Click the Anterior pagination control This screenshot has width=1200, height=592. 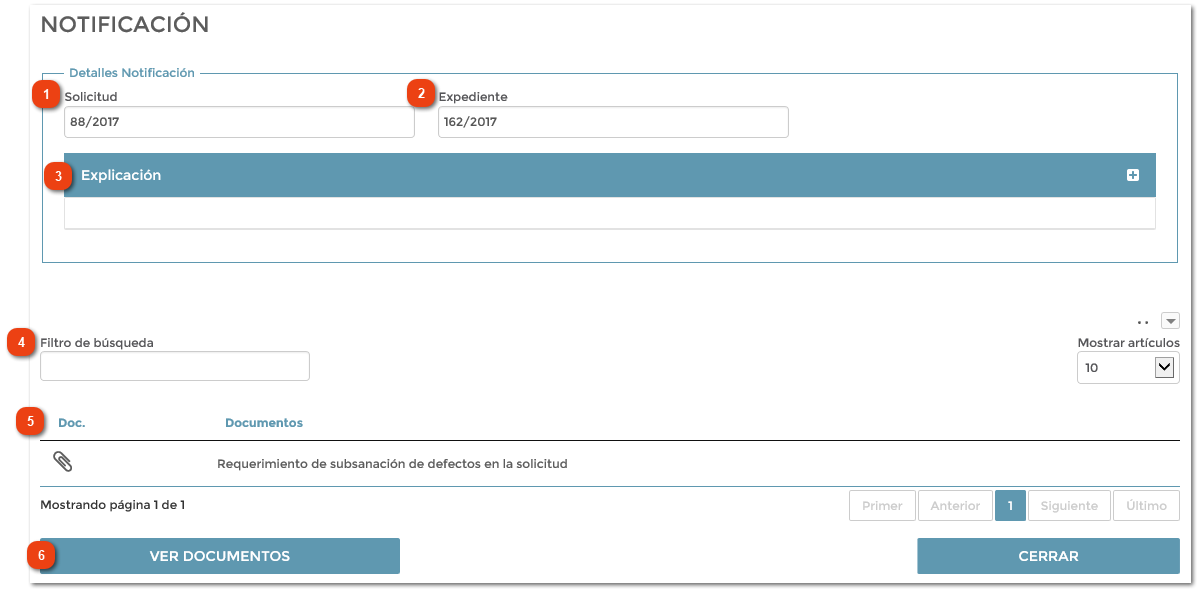[954, 505]
